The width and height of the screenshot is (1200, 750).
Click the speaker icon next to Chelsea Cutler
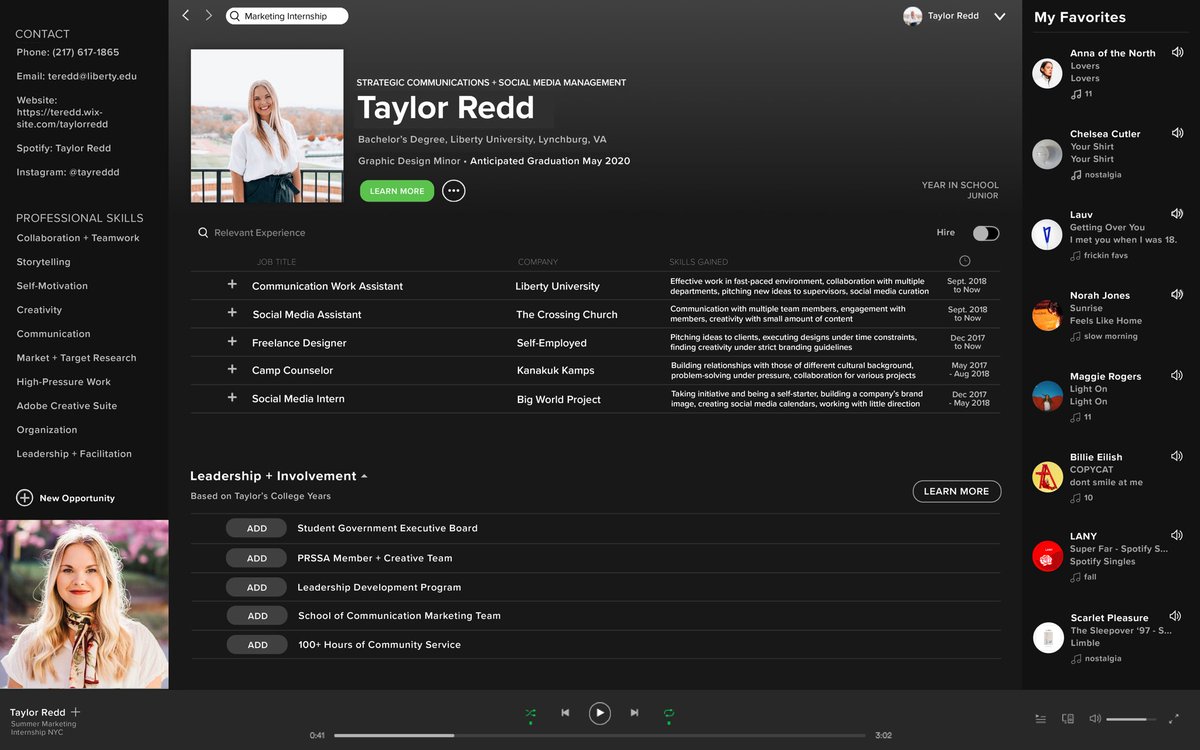pos(1177,133)
